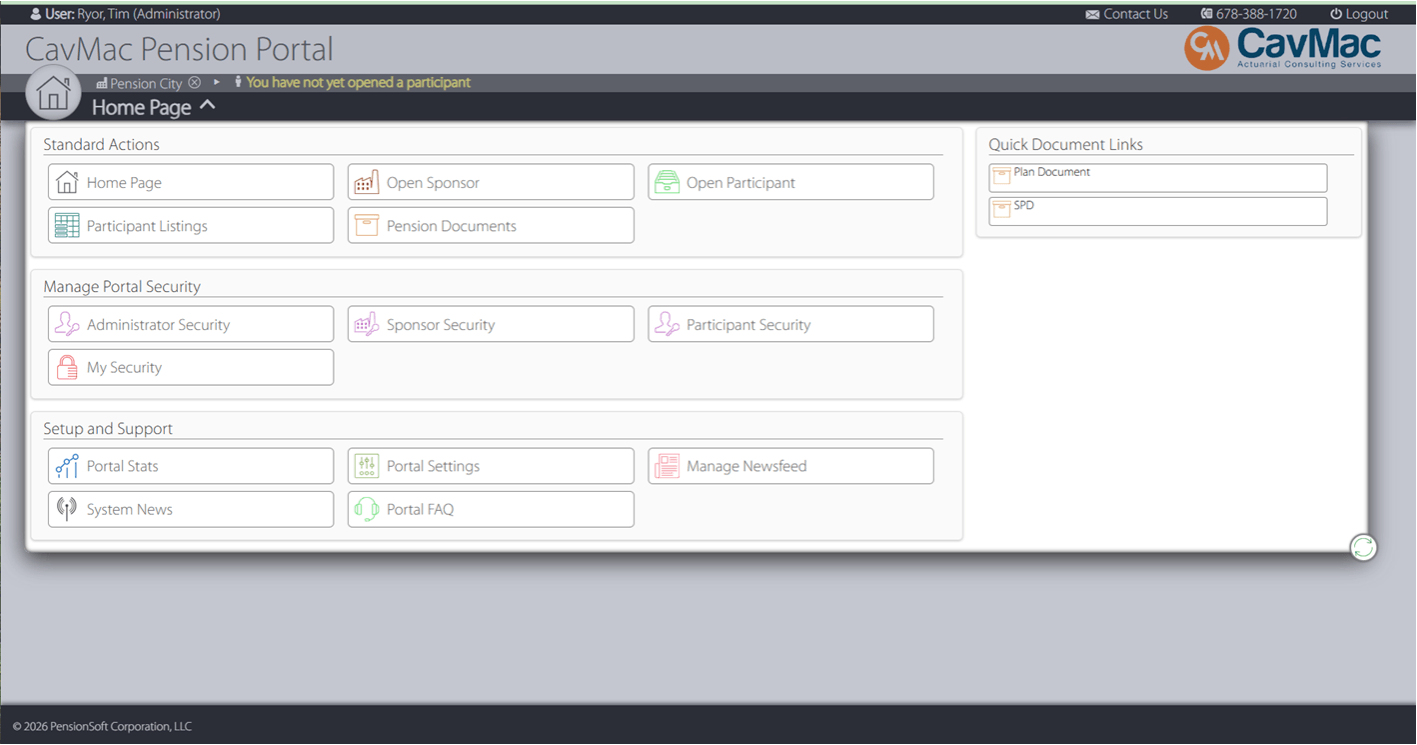Viewport: 1417px width, 745px height.
Task: Open the Open Sponsor action
Action: pos(491,182)
